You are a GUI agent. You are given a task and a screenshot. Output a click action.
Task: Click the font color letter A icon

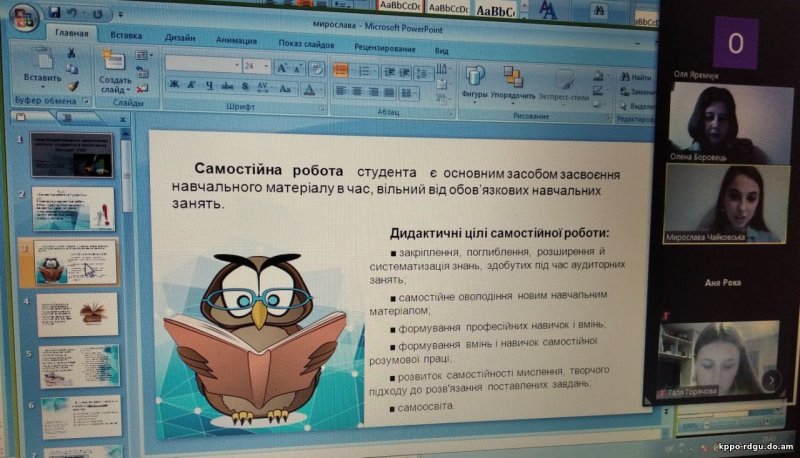pyautogui.click(x=309, y=90)
